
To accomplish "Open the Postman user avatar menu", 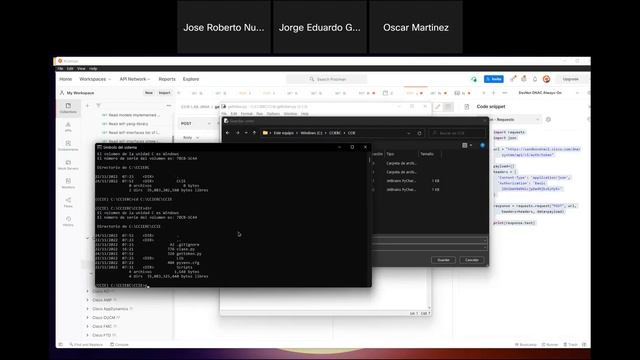I will tap(547, 79).
